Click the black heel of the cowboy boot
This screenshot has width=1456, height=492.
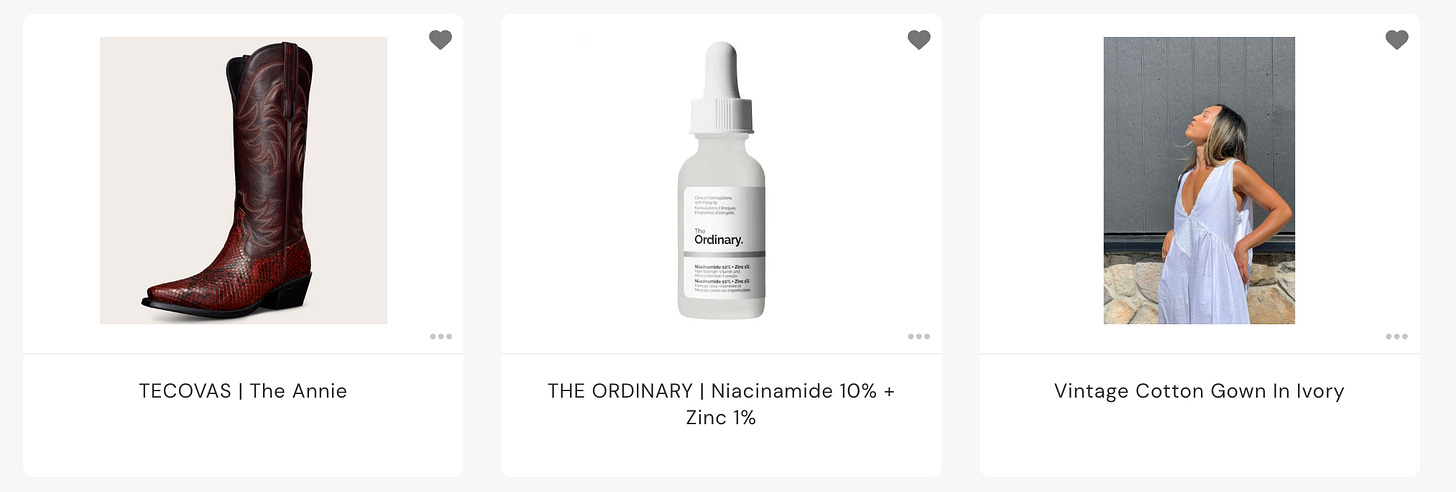coord(291,291)
